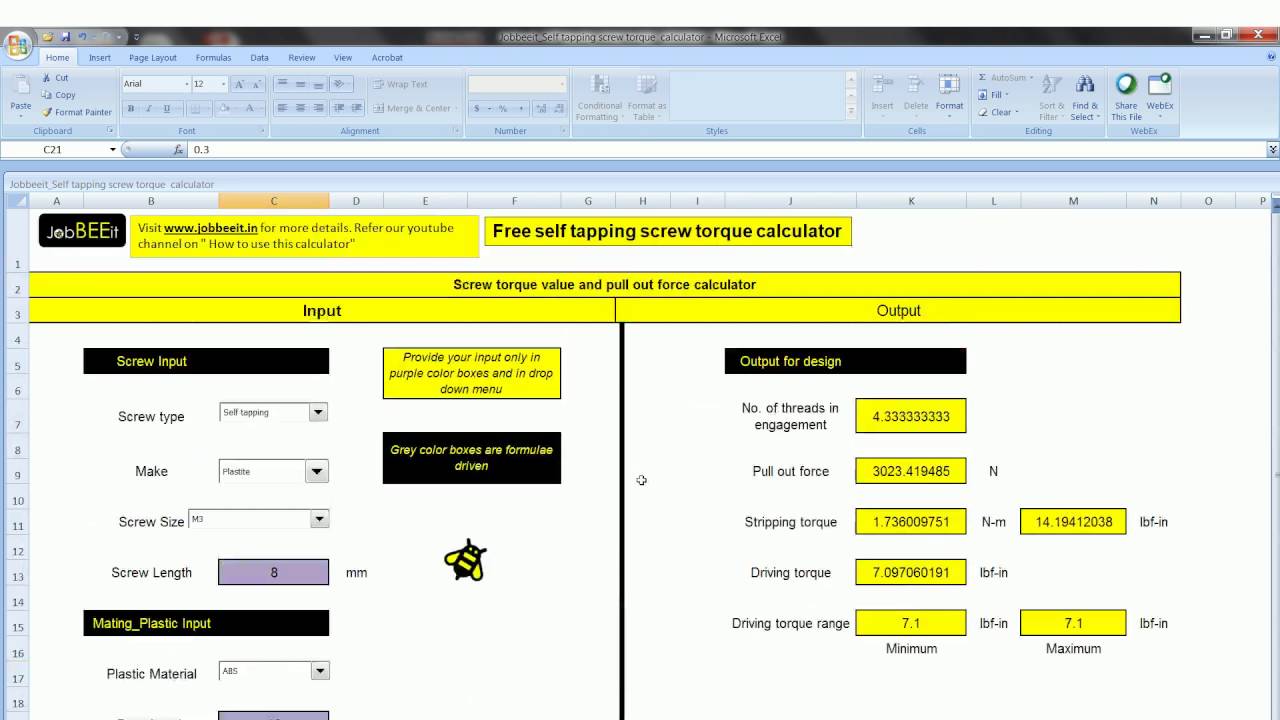Open the font size dropdown
This screenshot has height=720, width=1280.
click(x=223, y=84)
